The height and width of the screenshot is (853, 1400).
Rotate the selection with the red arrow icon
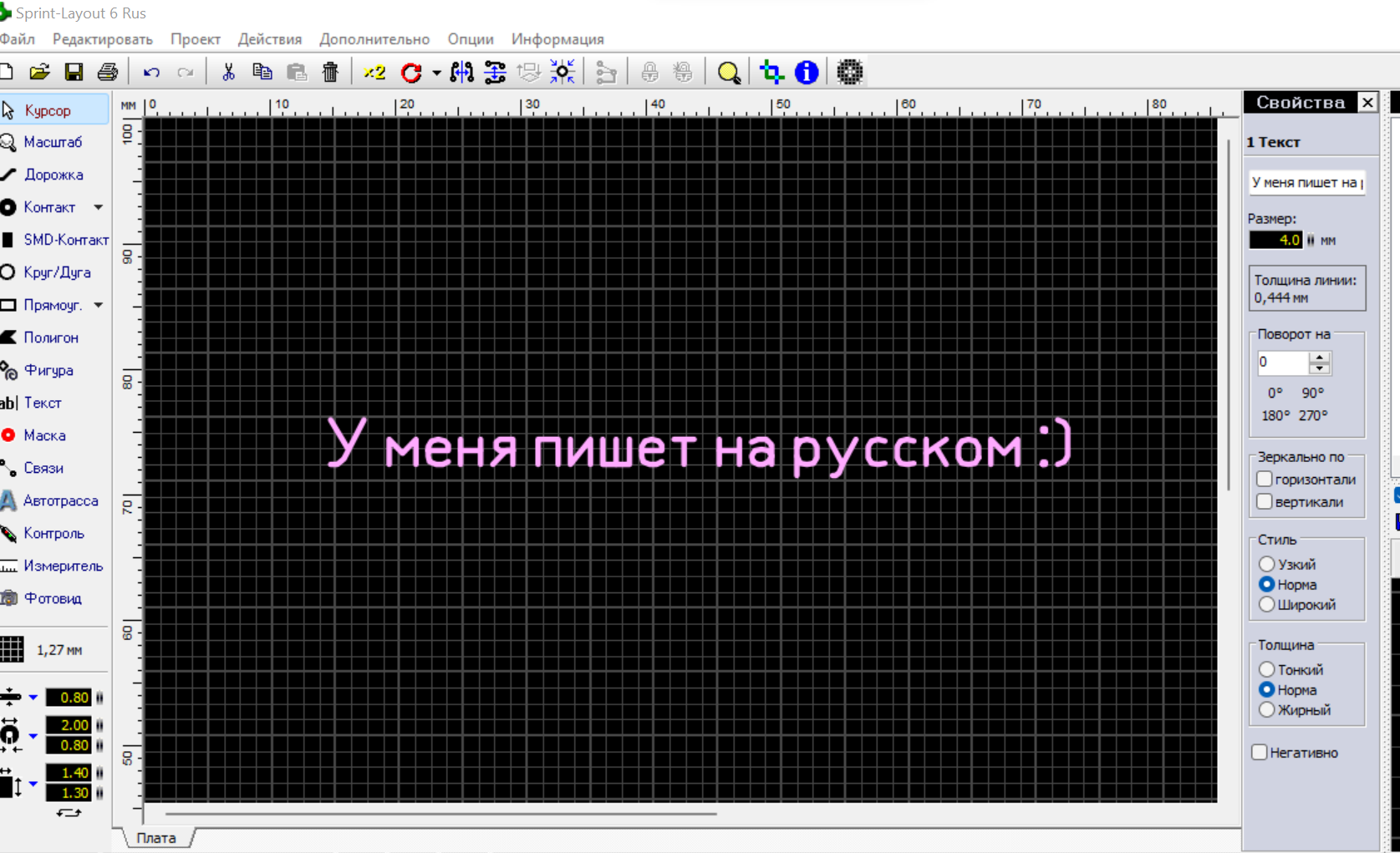(x=411, y=73)
